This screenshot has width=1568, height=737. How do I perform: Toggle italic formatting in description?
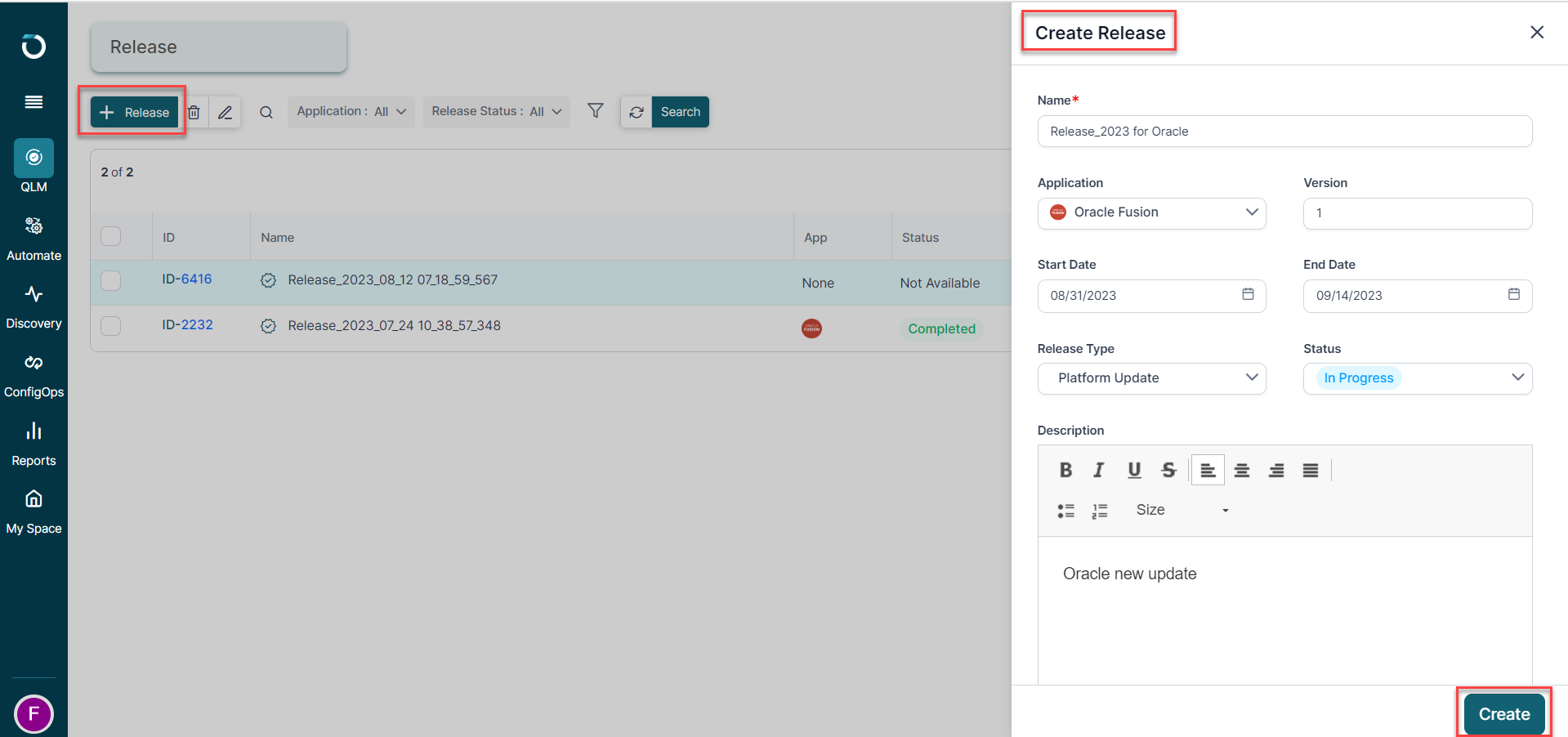1099,470
